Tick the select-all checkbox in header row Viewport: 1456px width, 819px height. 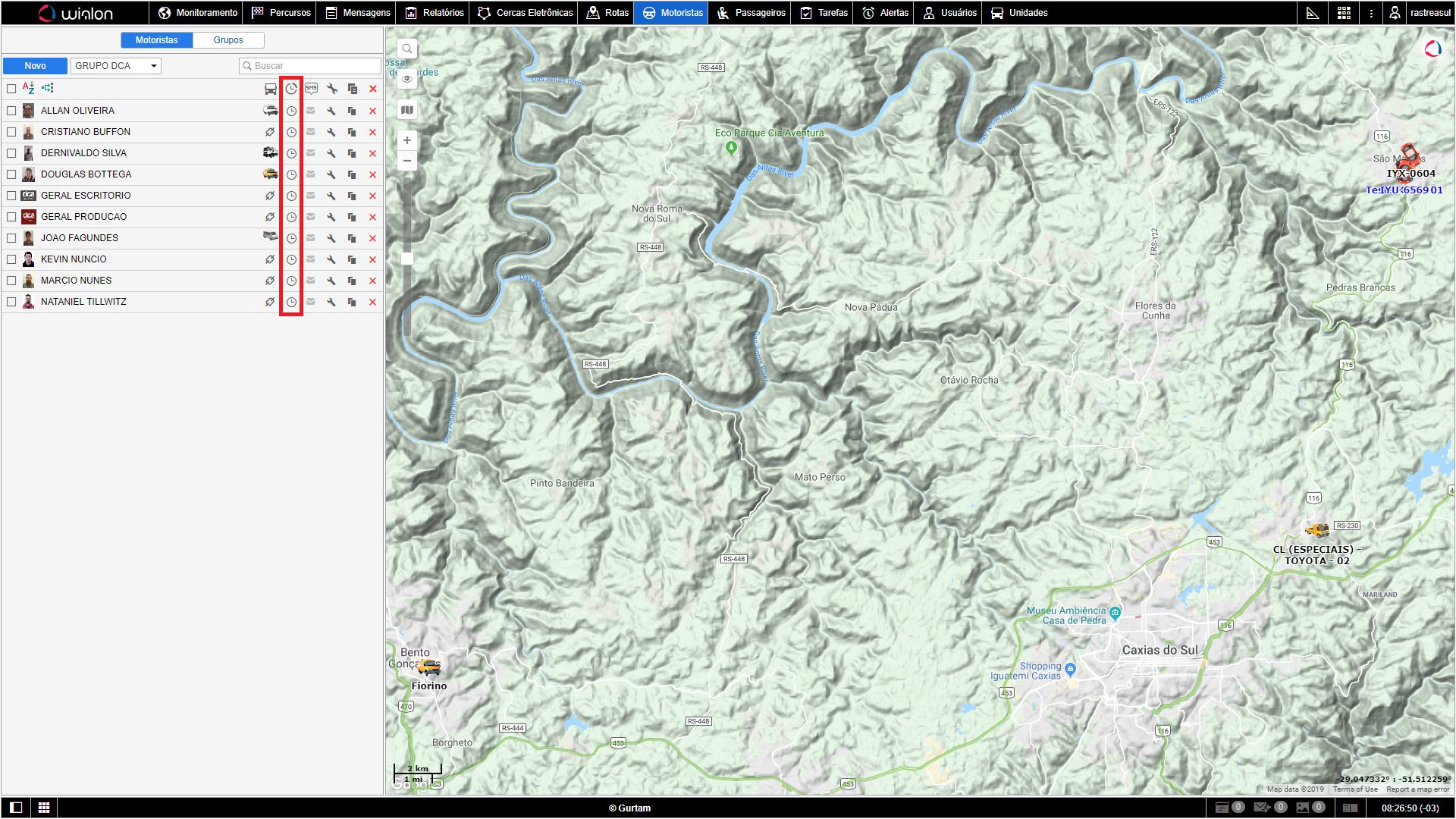[x=11, y=89]
